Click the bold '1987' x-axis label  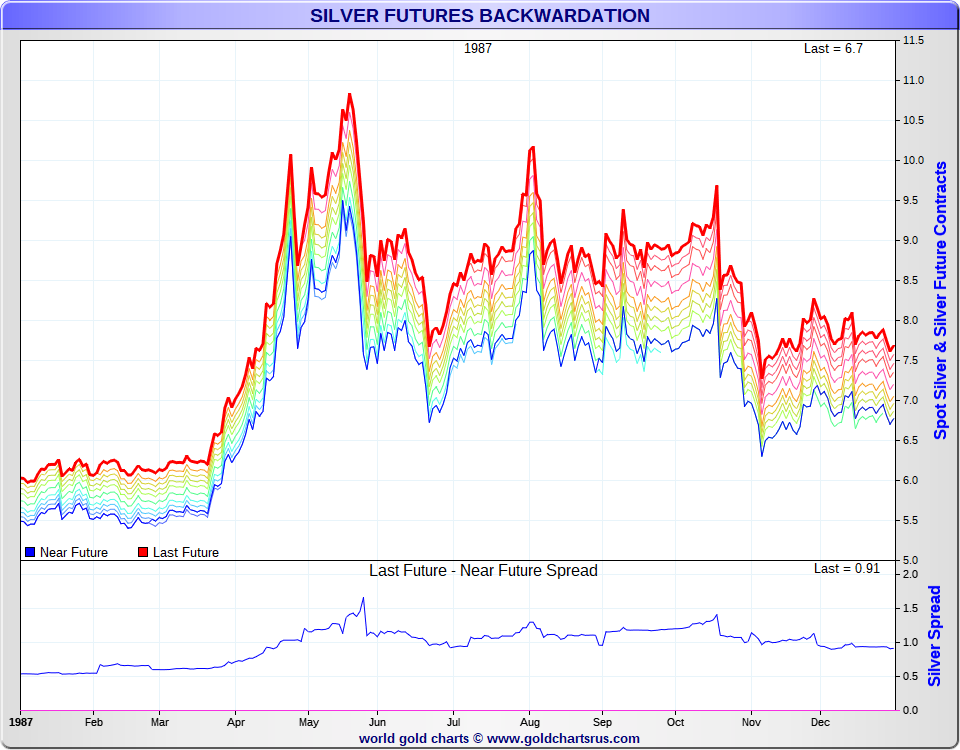[21, 722]
